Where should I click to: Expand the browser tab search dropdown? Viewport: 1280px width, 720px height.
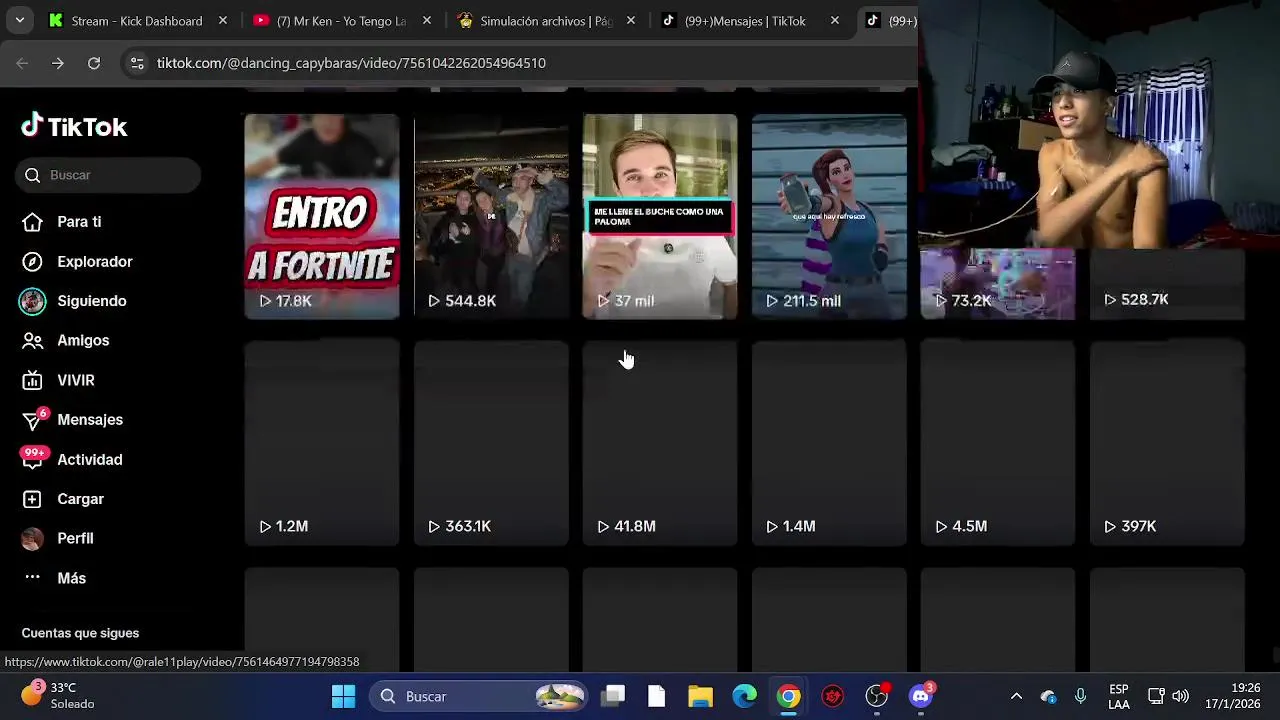20,20
